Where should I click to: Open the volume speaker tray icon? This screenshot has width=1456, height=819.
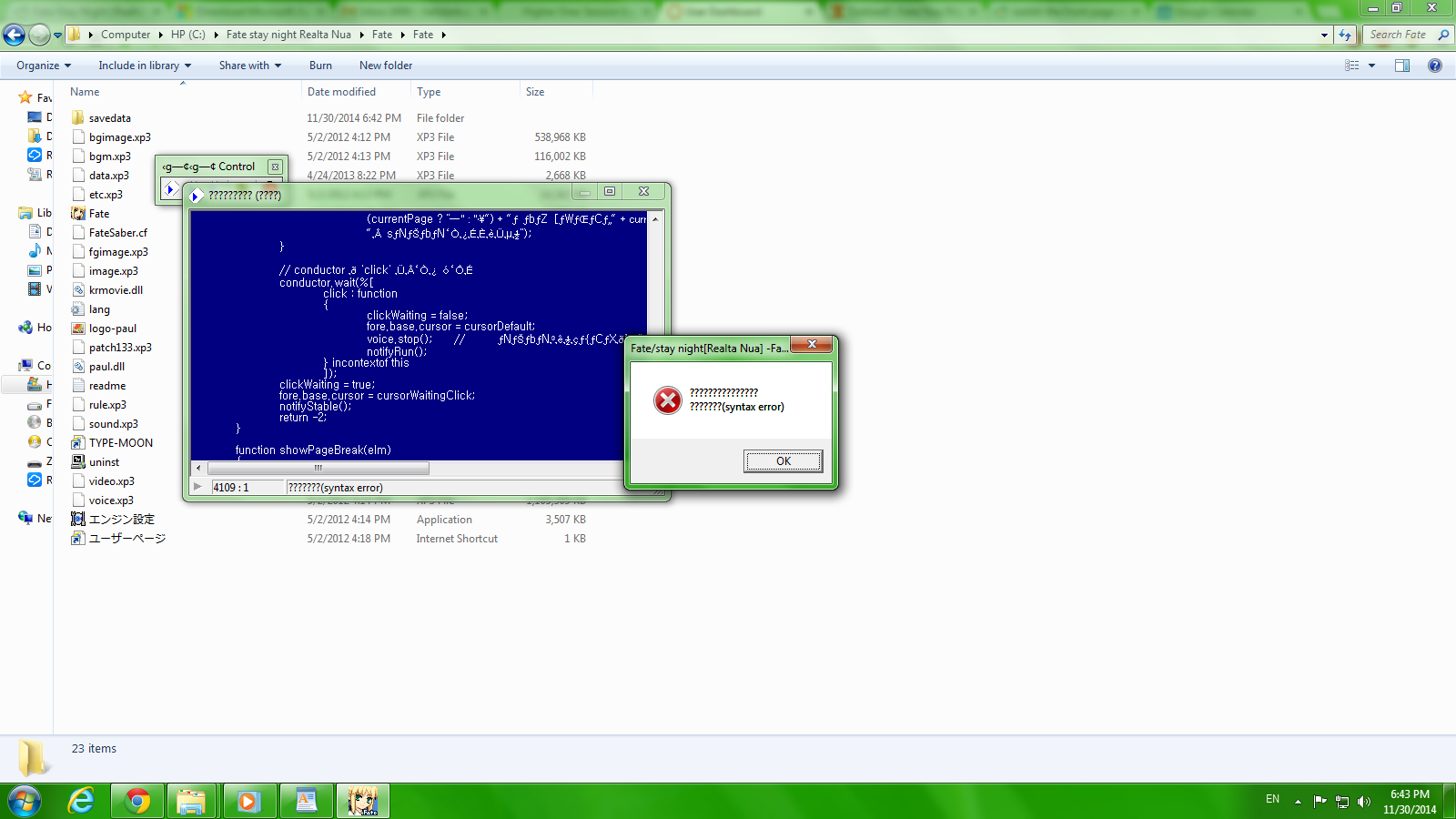pos(1363,801)
